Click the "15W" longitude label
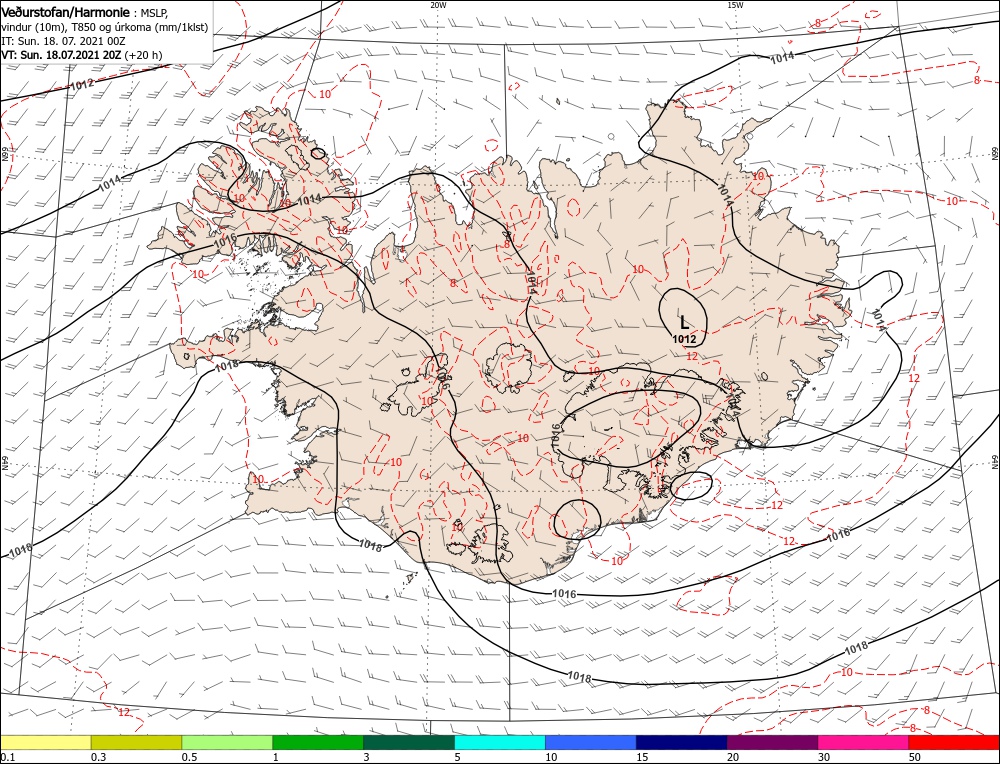Screen dimensions: 1000x764 tap(735, 5)
